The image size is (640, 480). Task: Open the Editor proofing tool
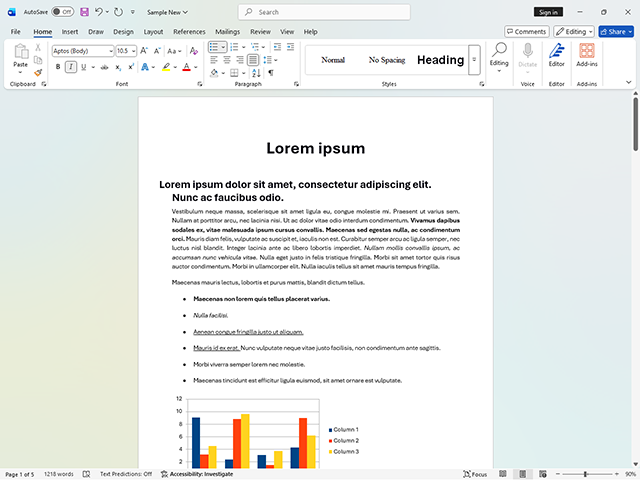tap(556, 55)
